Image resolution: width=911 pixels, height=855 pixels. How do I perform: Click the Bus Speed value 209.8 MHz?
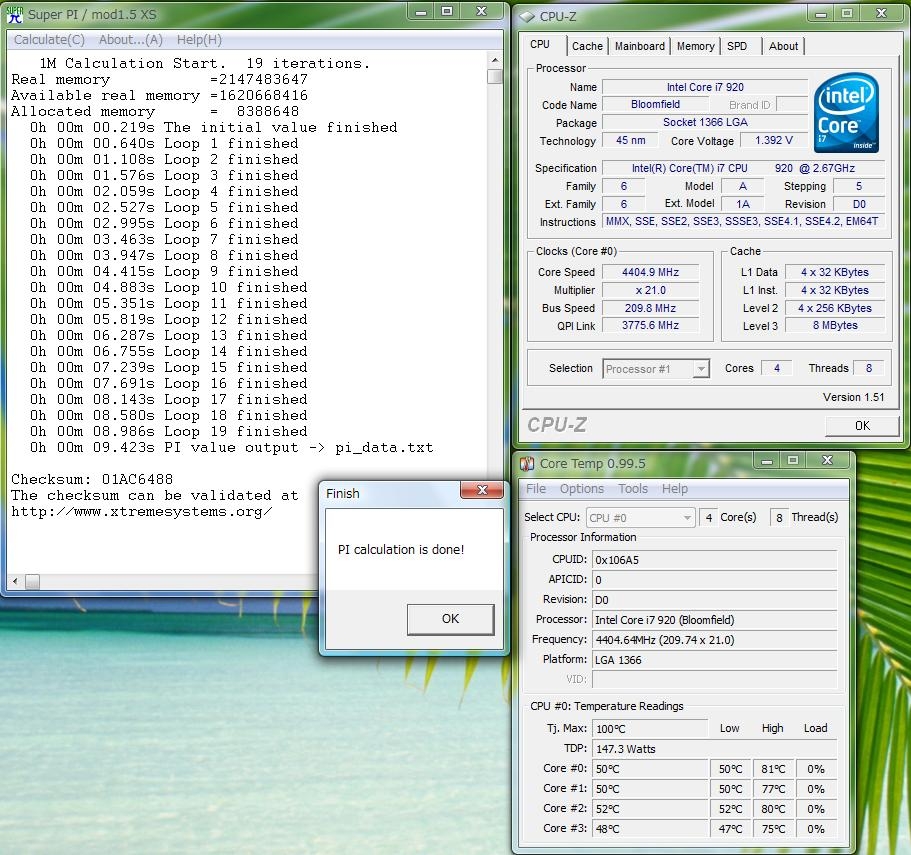650,308
